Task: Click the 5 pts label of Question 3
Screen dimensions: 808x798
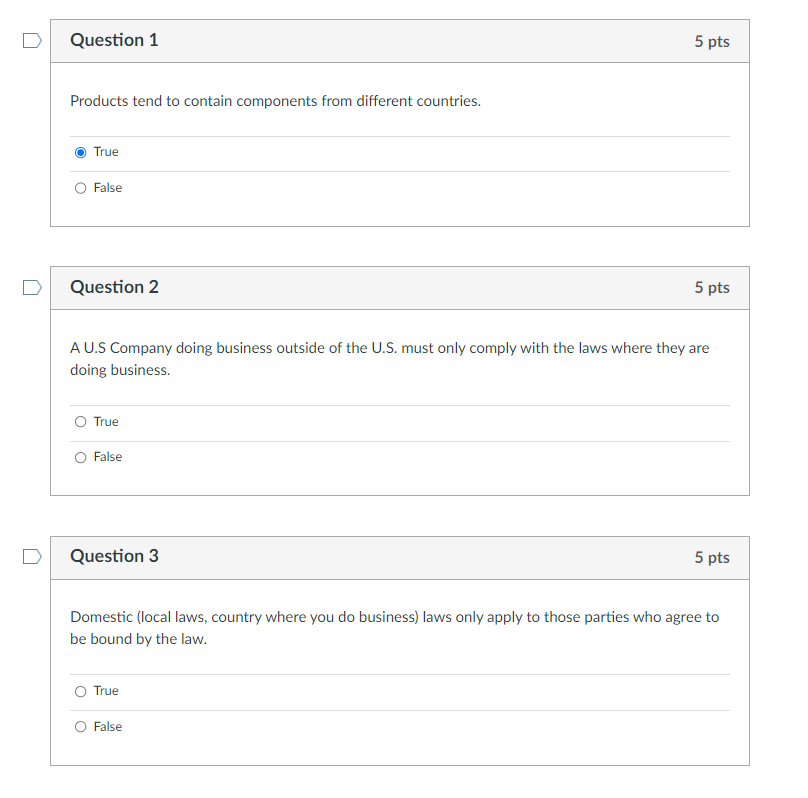Action: [712, 557]
